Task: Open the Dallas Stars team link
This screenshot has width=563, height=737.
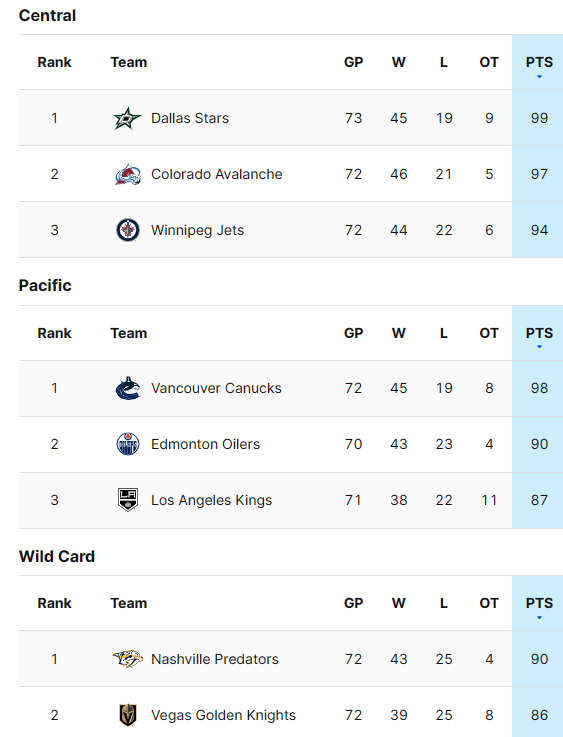Action: [x=190, y=118]
